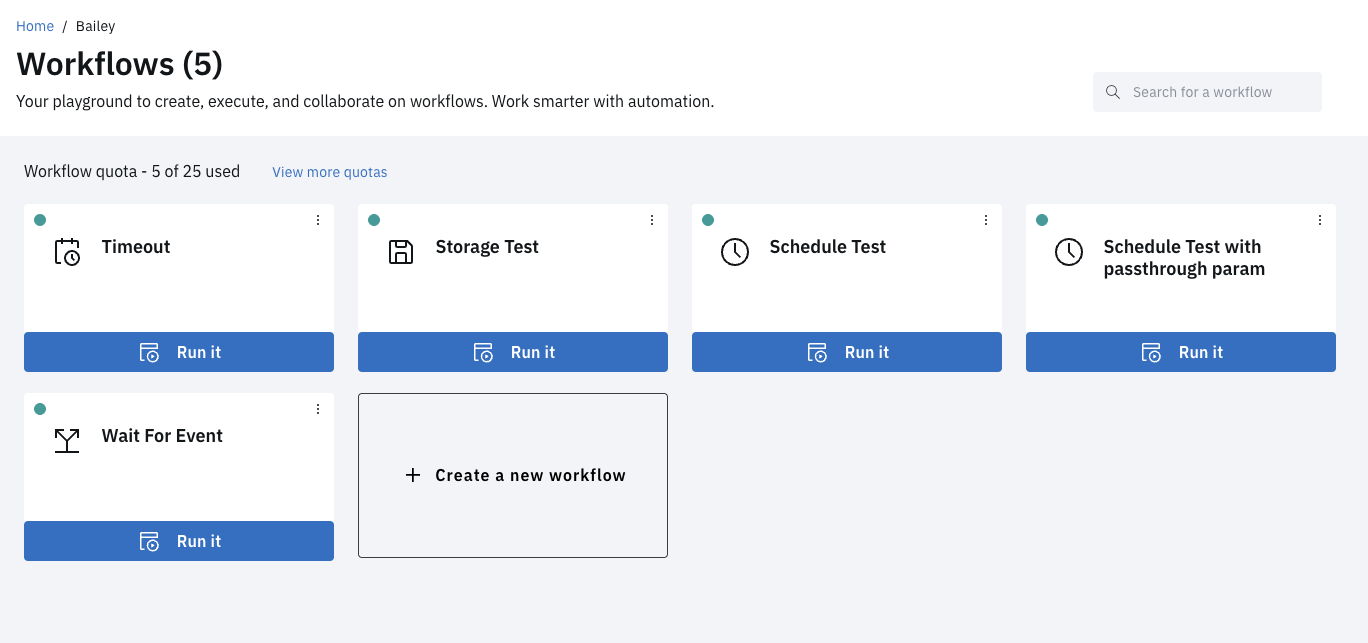This screenshot has height=643, width=1368.
Task: Click the save icon on Storage Test card
Action: [x=401, y=252]
